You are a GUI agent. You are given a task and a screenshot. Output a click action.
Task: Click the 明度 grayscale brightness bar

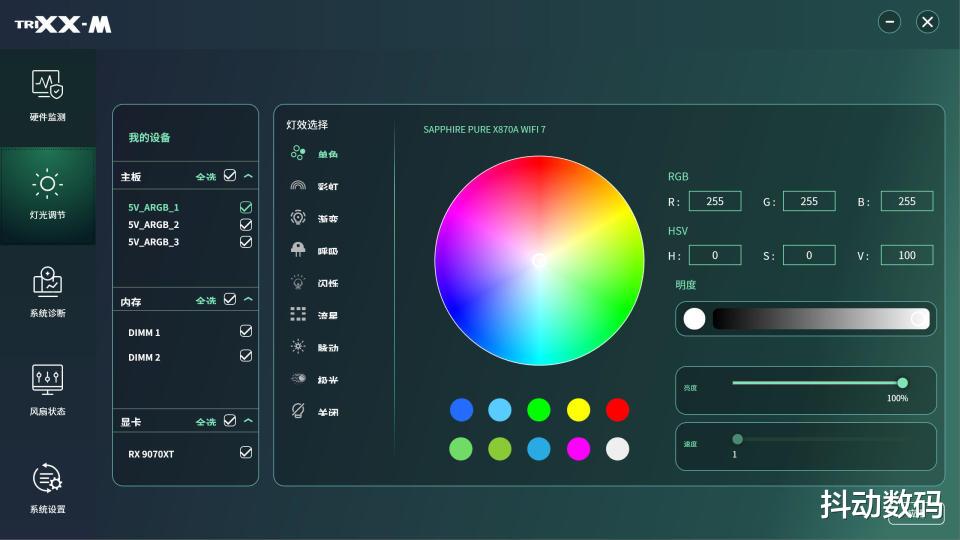point(821,319)
